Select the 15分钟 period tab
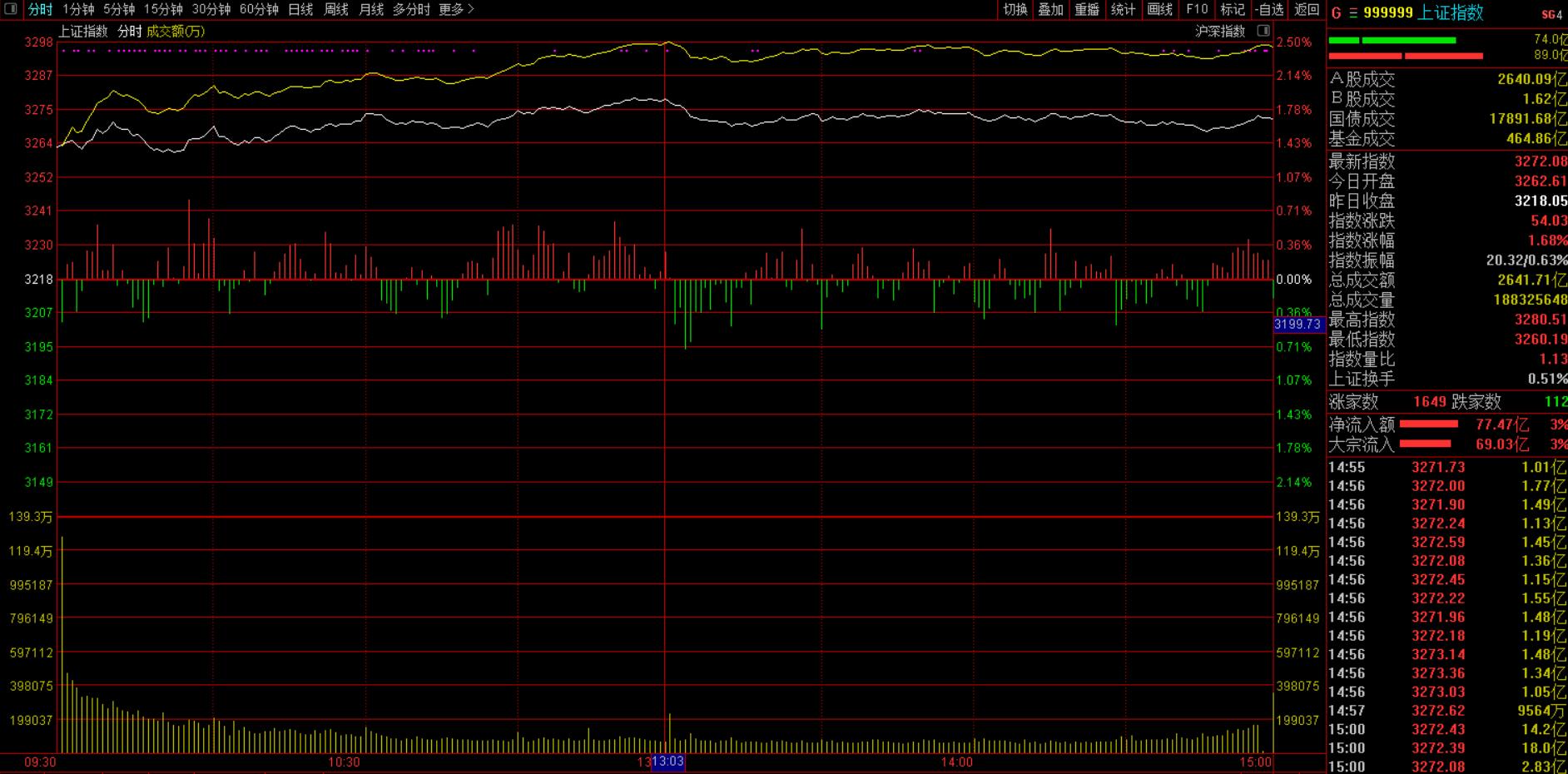Screen dimensions: 1568x774 pos(163,9)
